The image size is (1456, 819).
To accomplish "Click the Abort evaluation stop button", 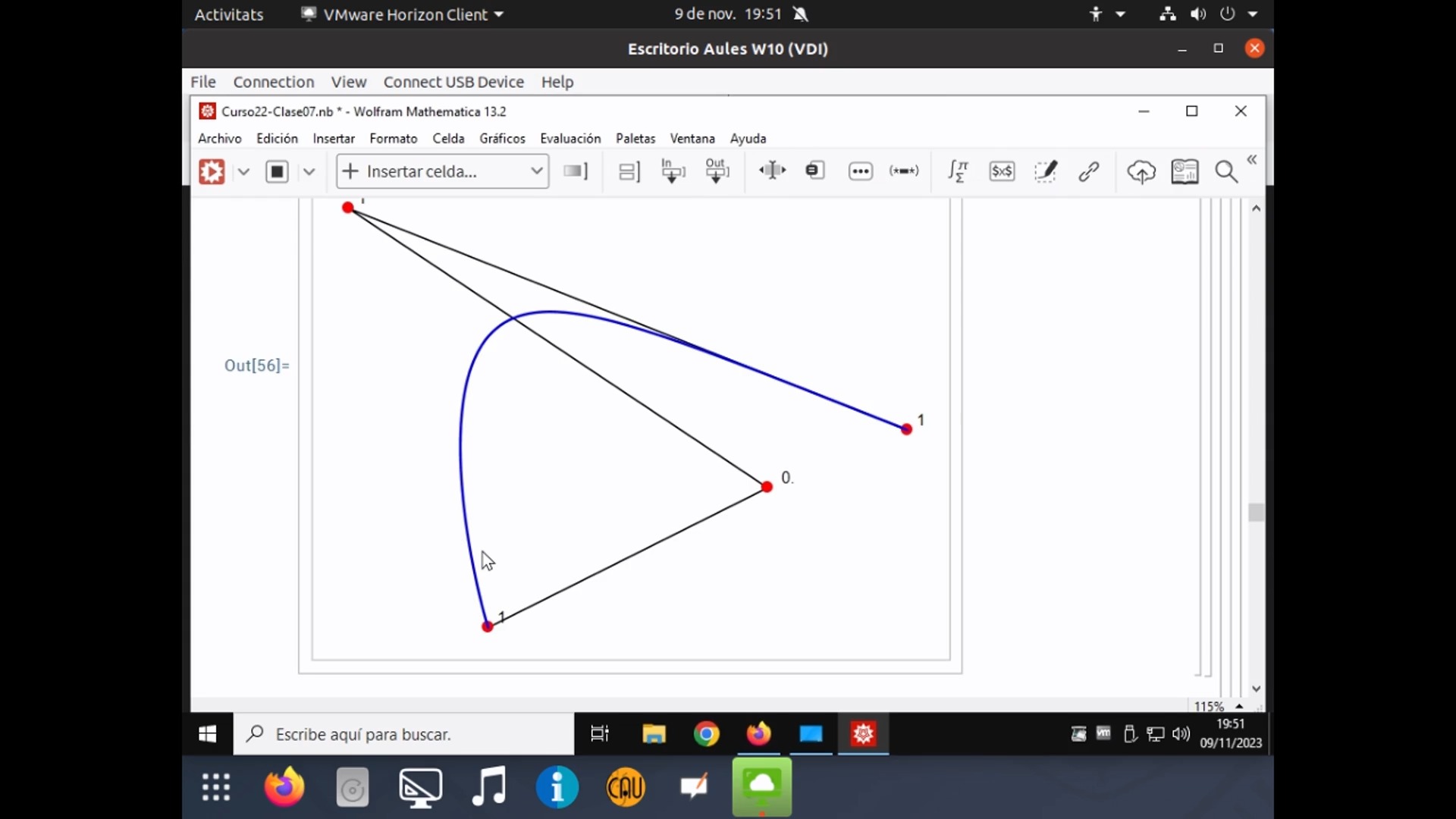I will pos(278,171).
